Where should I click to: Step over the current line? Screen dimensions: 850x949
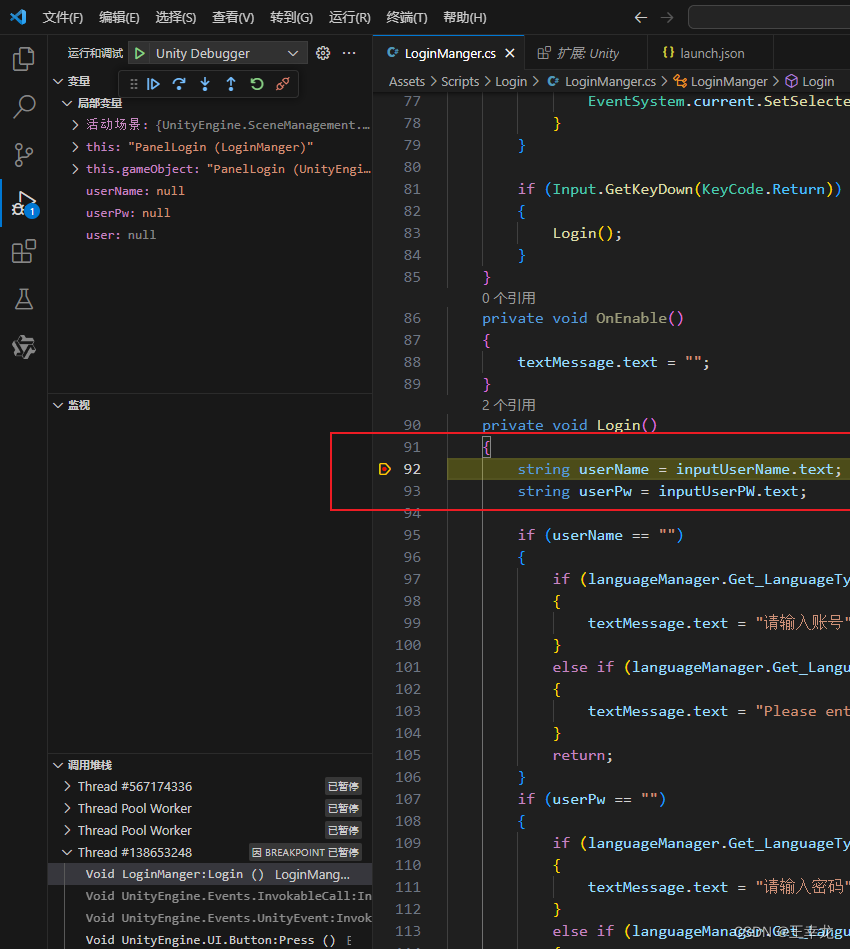179,84
